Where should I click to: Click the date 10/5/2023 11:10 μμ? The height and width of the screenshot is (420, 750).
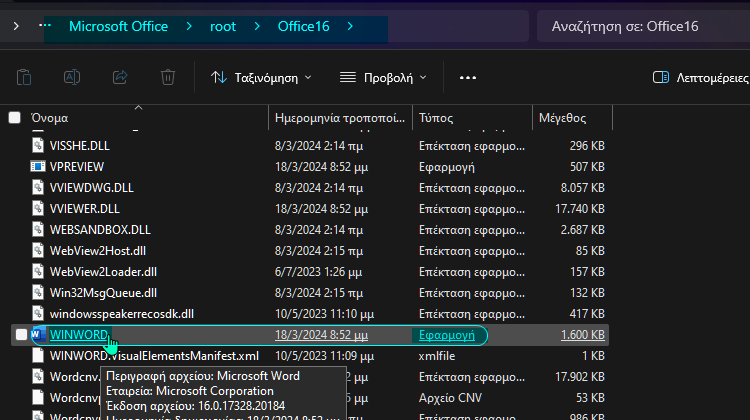[x=324, y=314]
